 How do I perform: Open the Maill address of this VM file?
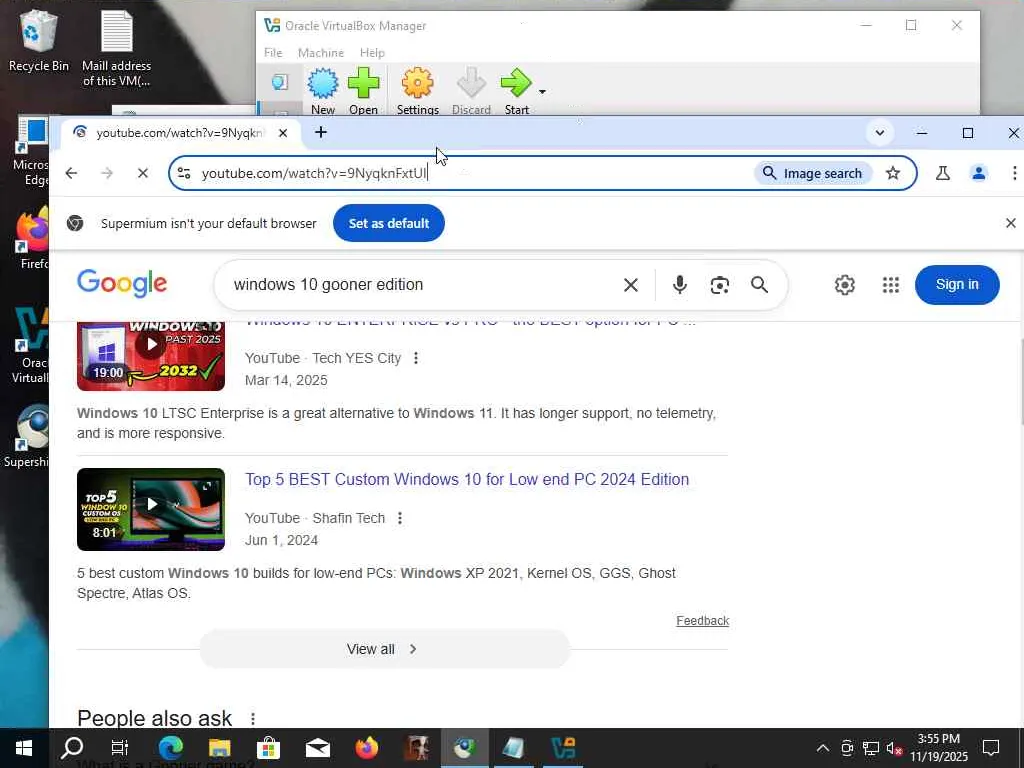coord(116,49)
